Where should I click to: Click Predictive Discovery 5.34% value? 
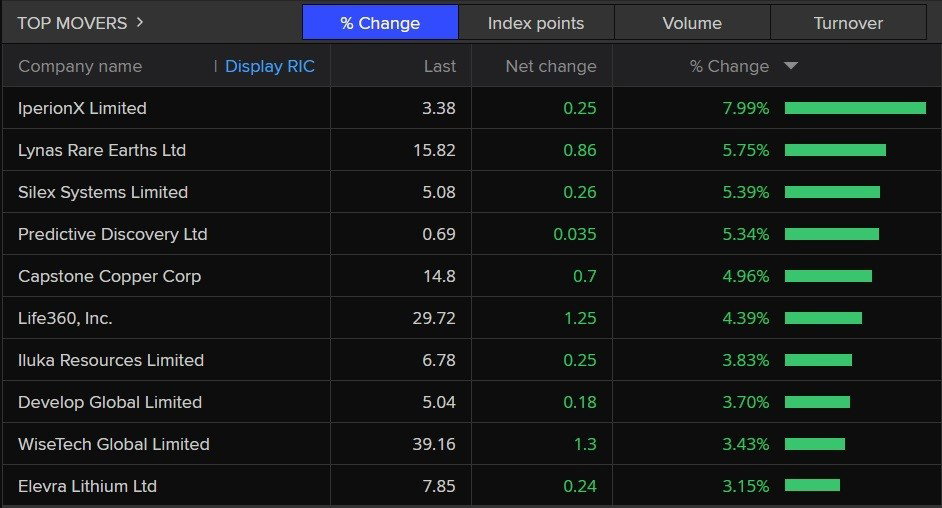coord(746,234)
